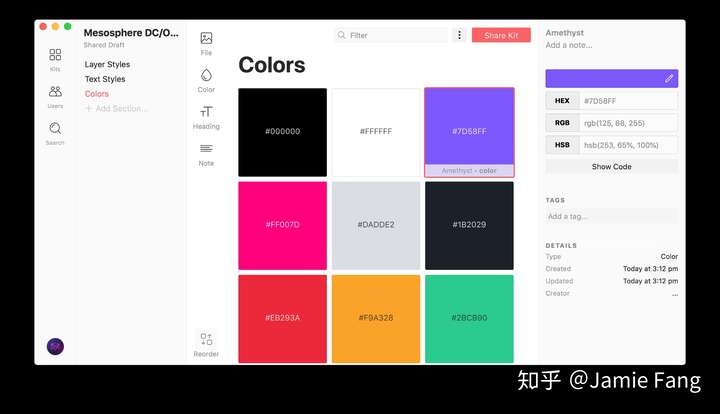Select the Colors section
Image resolution: width=720 pixels, height=414 pixels.
click(x=96, y=94)
